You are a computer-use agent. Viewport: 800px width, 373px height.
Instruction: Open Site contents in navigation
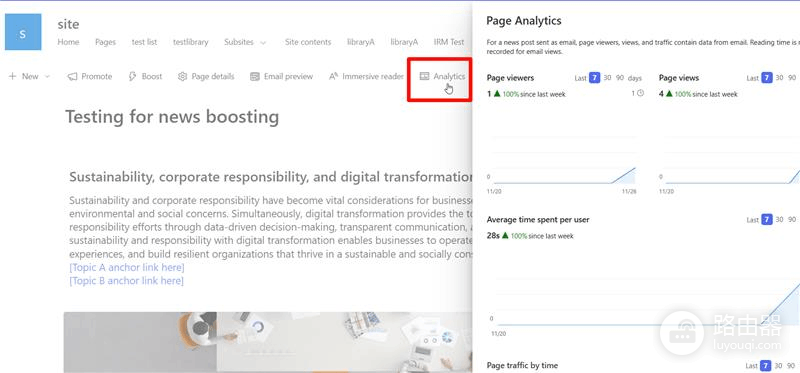point(308,42)
